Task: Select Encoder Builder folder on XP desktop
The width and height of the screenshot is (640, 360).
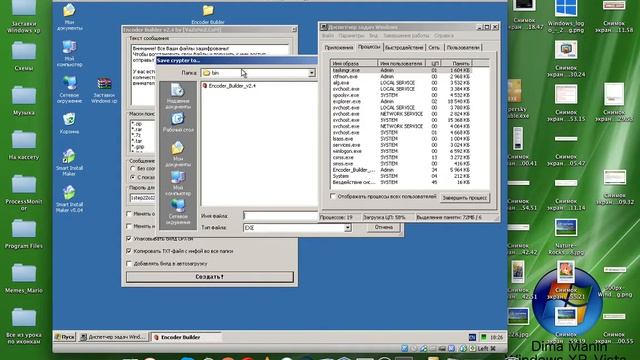Action: (208, 14)
